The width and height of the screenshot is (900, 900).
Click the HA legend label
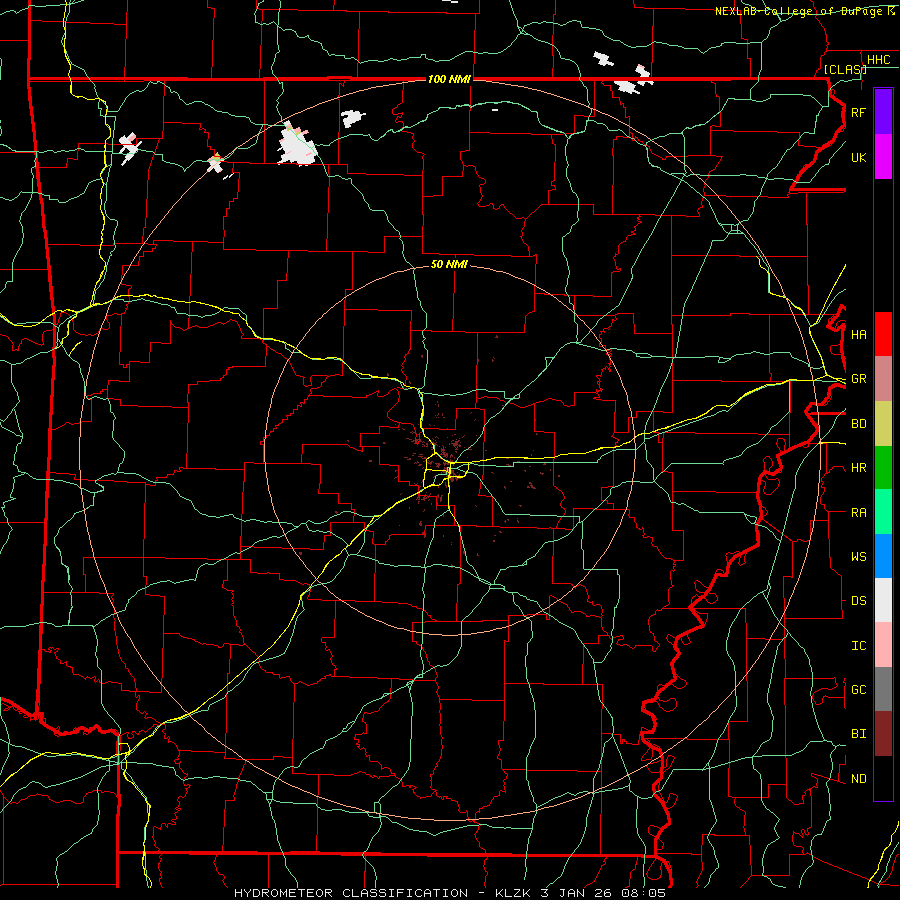(858, 334)
